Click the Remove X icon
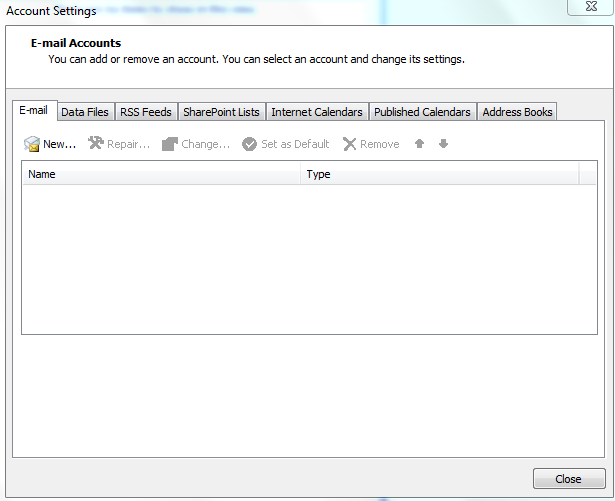 click(349, 144)
